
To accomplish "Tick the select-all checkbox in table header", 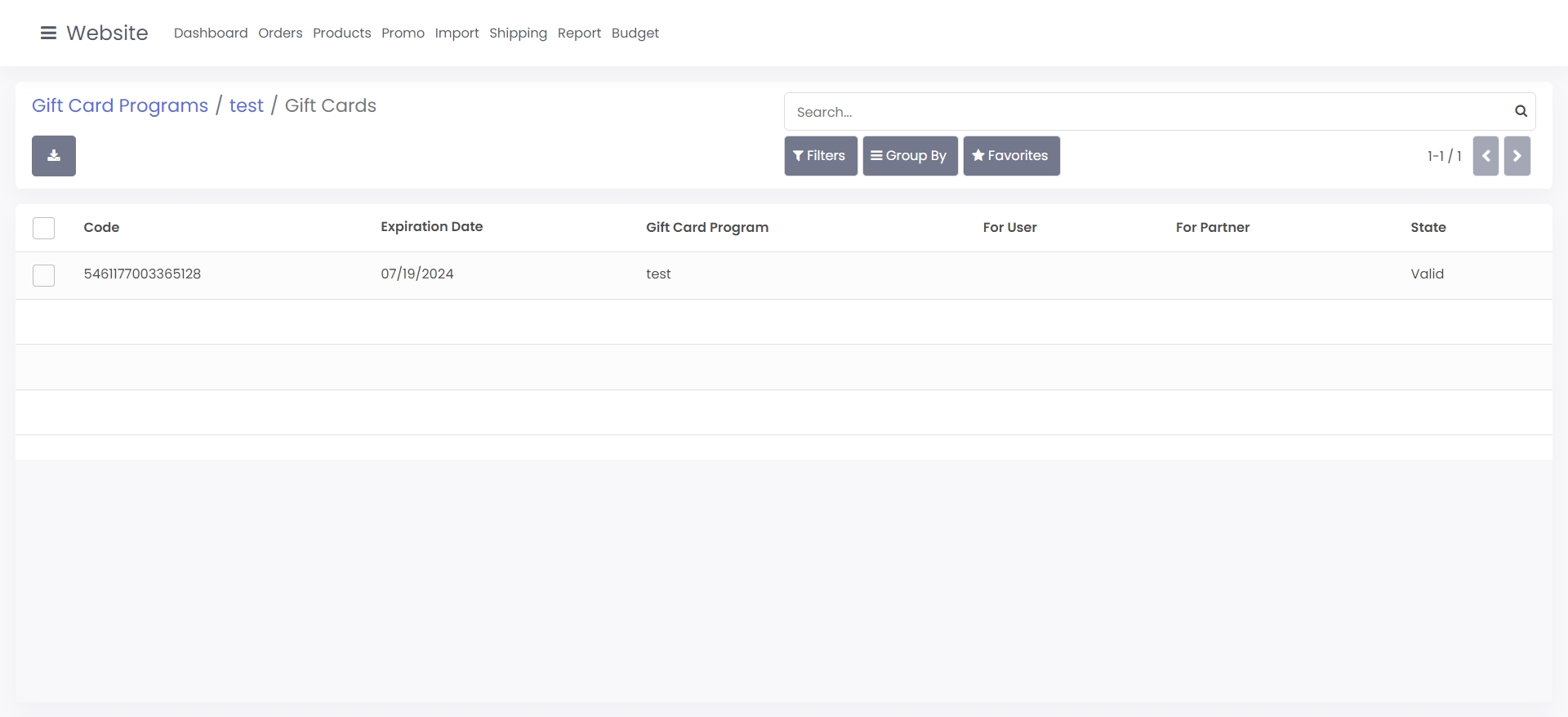I will 44,228.
